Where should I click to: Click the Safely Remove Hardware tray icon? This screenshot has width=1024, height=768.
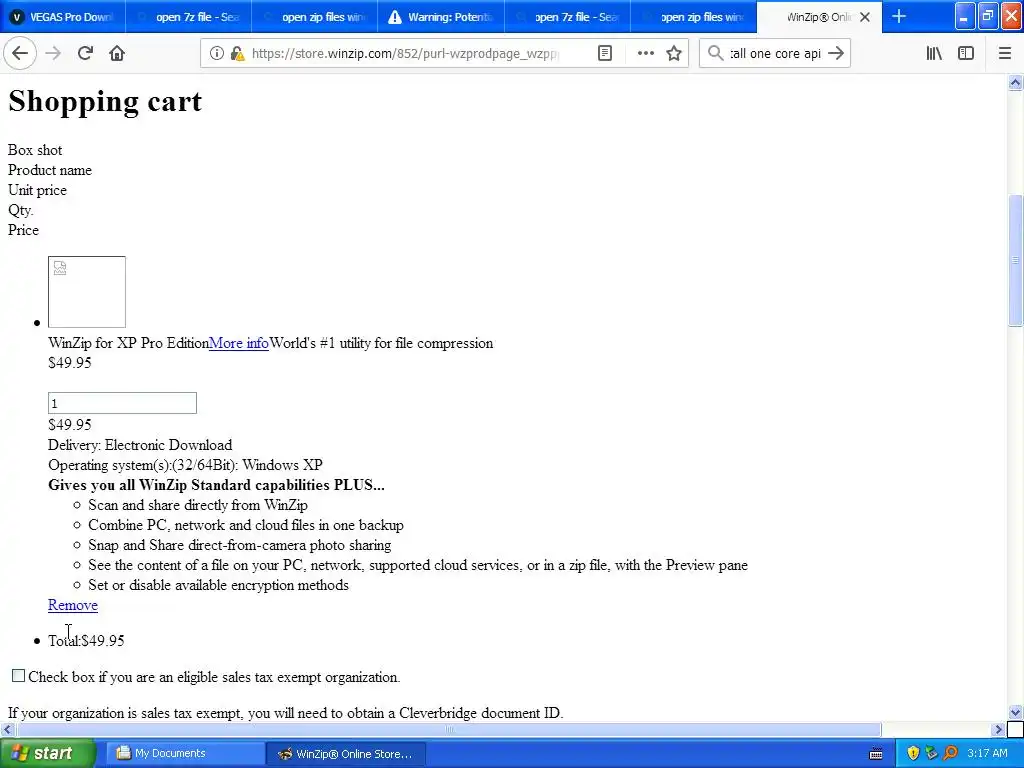[x=931, y=753]
